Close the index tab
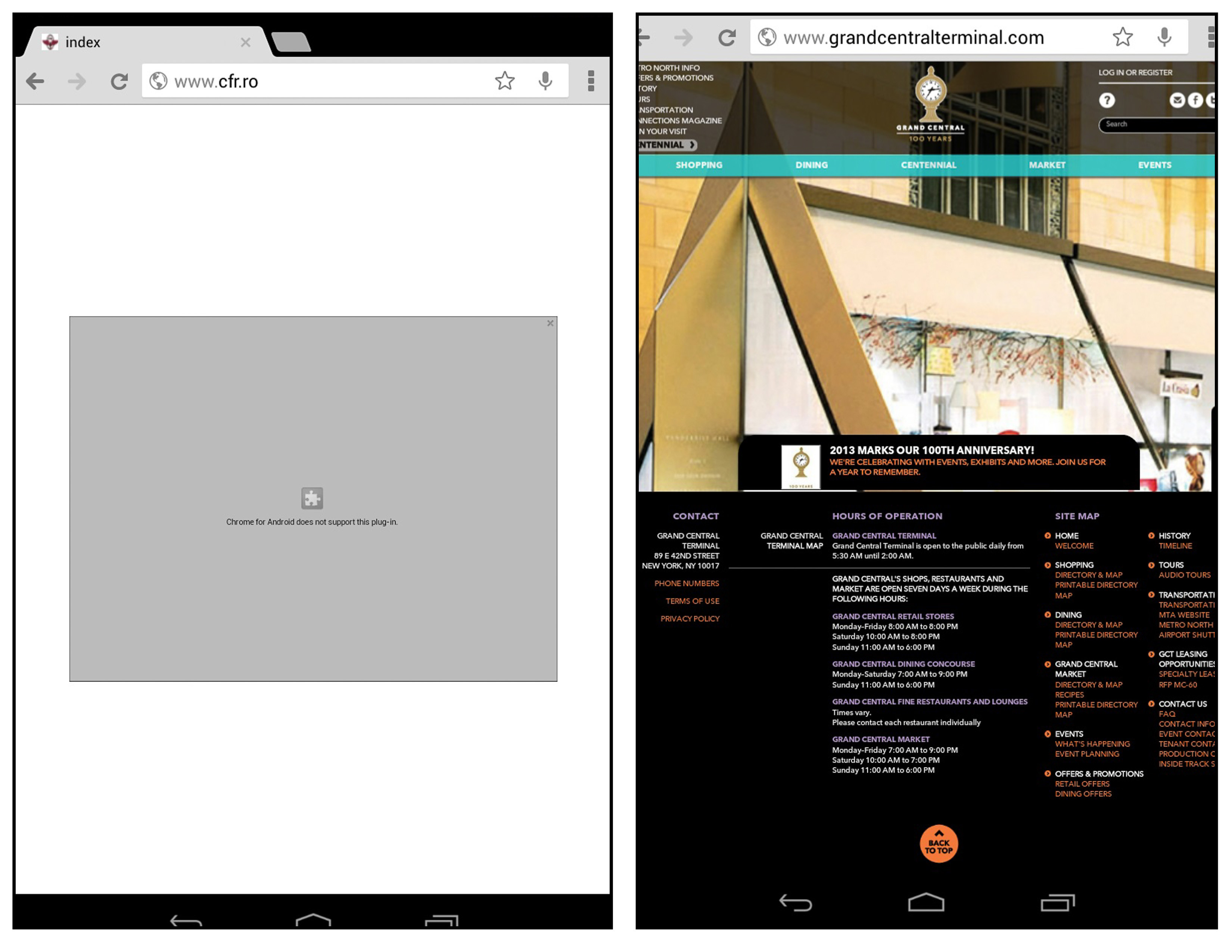 (x=245, y=42)
